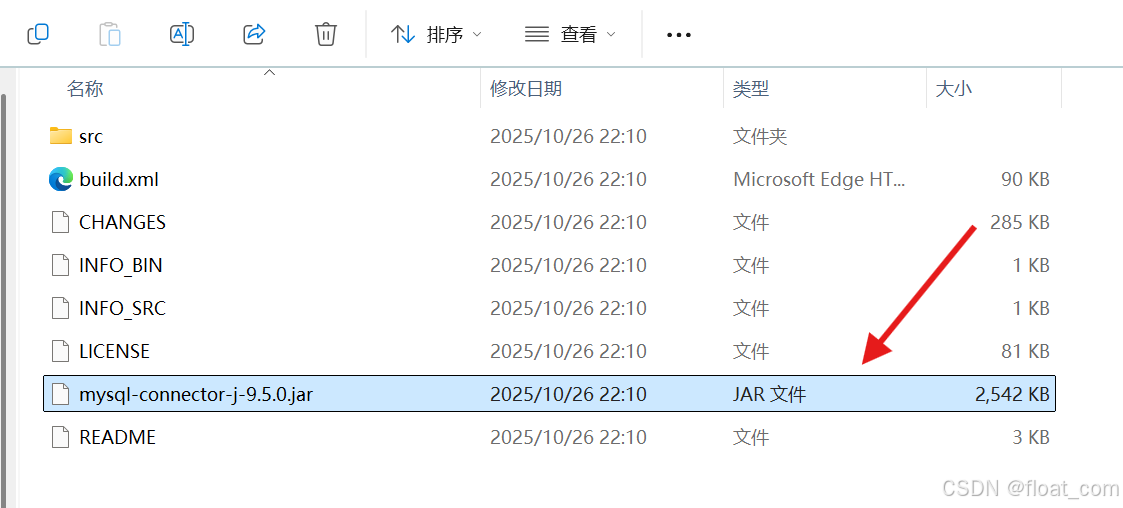This screenshot has height=508, width=1123.
Task: Open the 排序 sort dropdown
Action: click(435, 34)
